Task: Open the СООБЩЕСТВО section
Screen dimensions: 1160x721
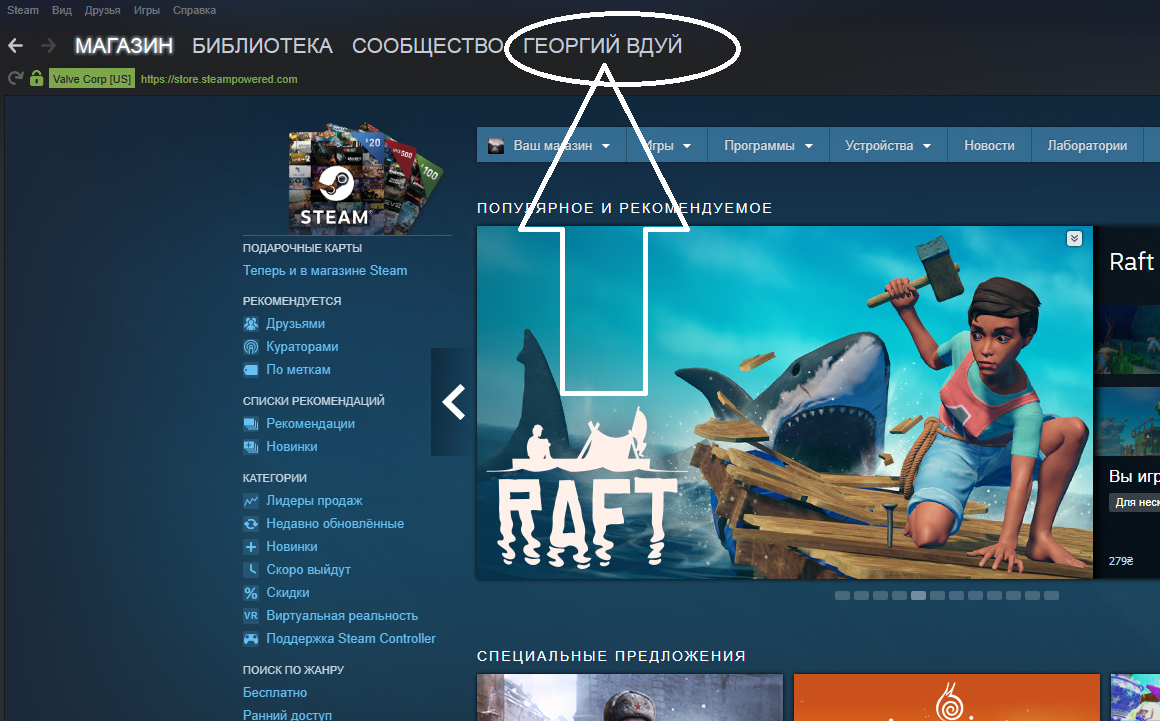Action: (427, 46)
